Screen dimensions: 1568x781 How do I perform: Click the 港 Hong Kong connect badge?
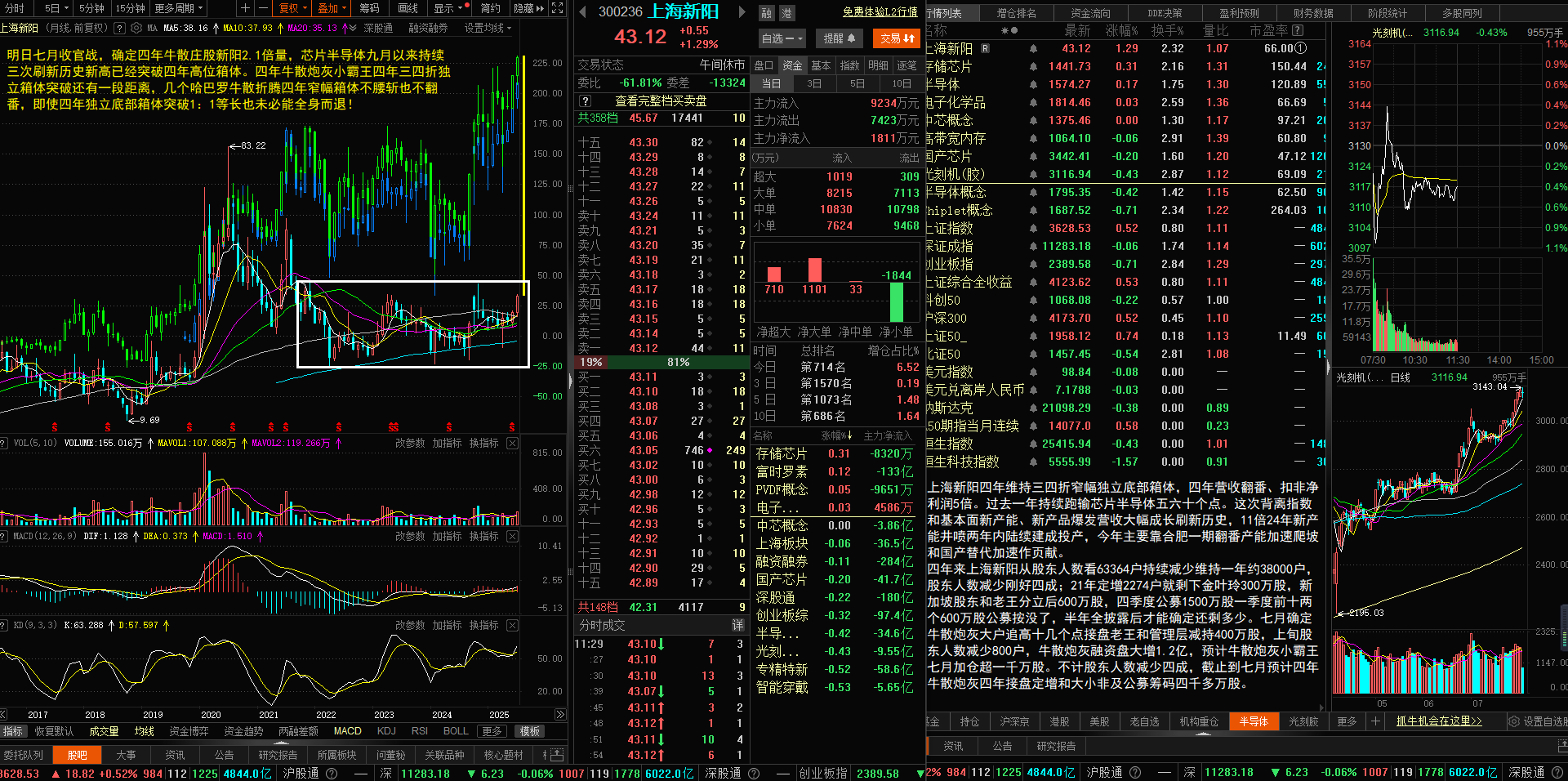pyautogui.click(x=786, y=13)
